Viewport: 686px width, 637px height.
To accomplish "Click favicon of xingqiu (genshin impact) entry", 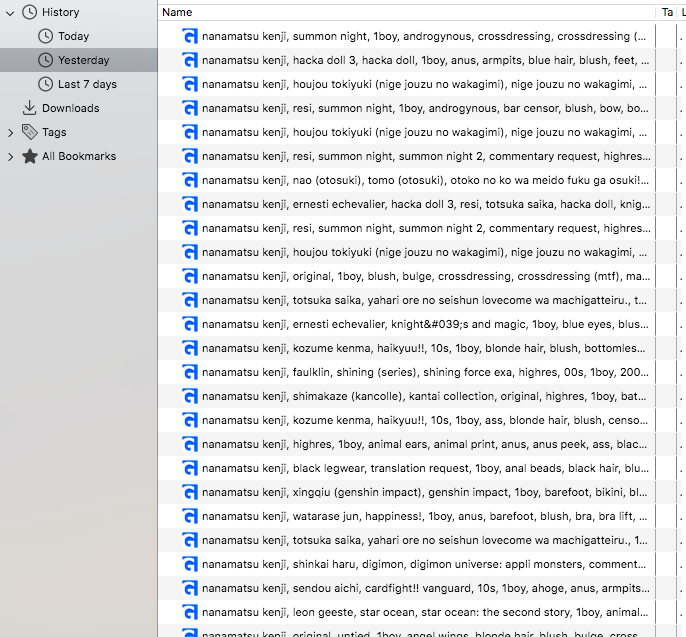I will [190, 493].
